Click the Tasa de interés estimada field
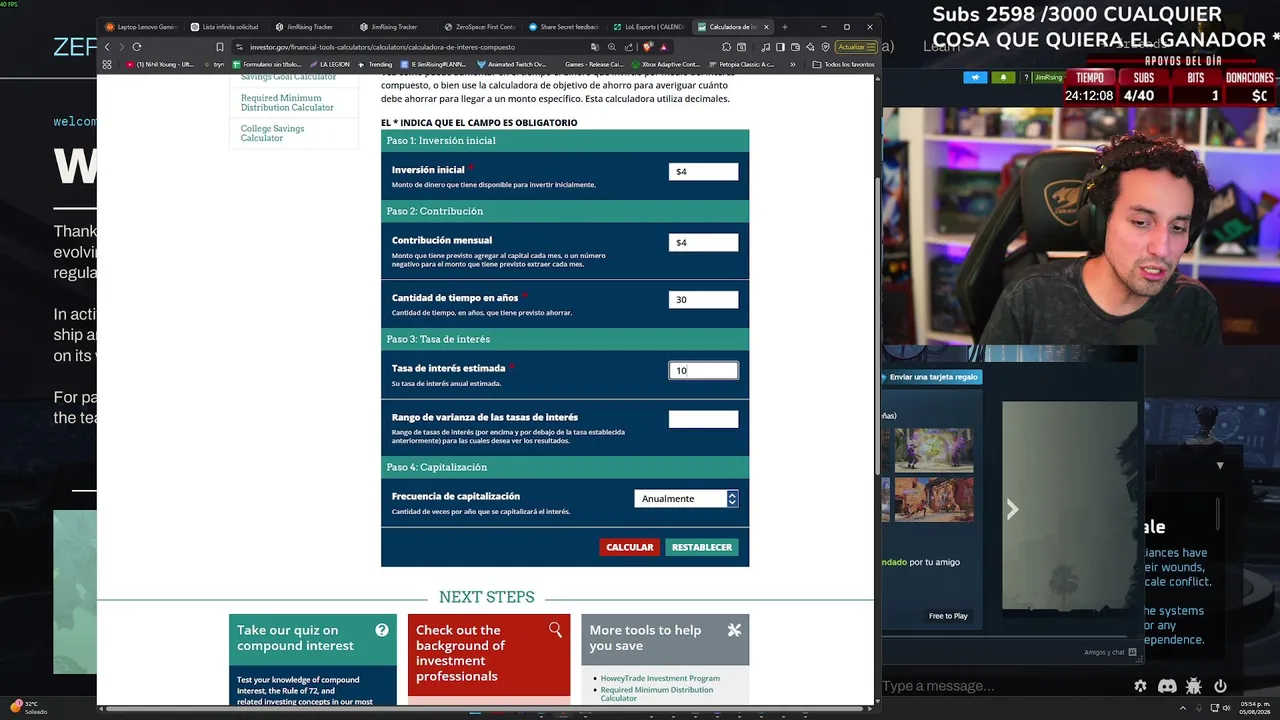Image resolution: width=1280 pixels, height=720 pixels. 703,370
